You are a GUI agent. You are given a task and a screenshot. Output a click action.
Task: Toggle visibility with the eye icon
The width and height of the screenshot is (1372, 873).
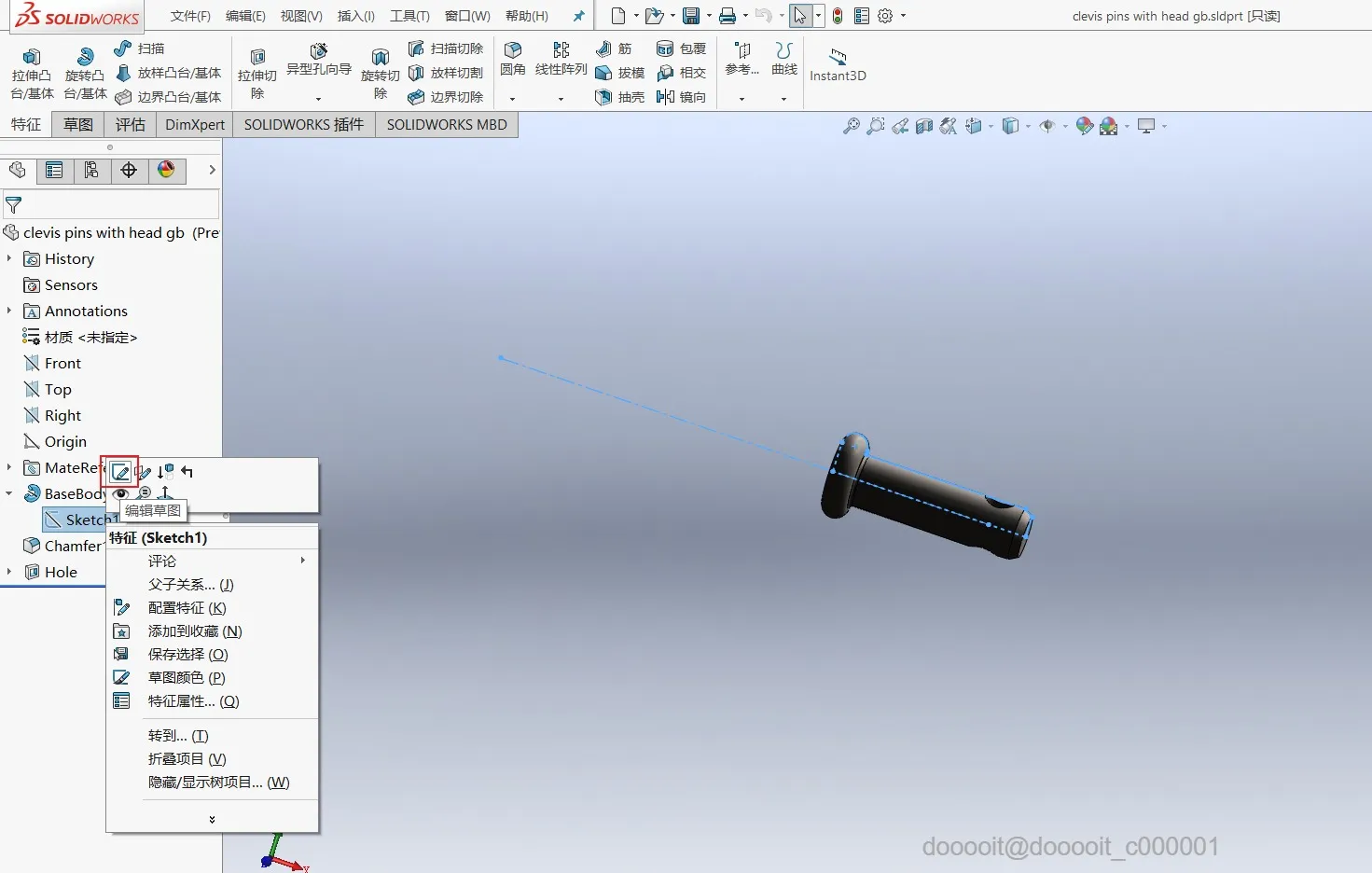pos(121,493)
